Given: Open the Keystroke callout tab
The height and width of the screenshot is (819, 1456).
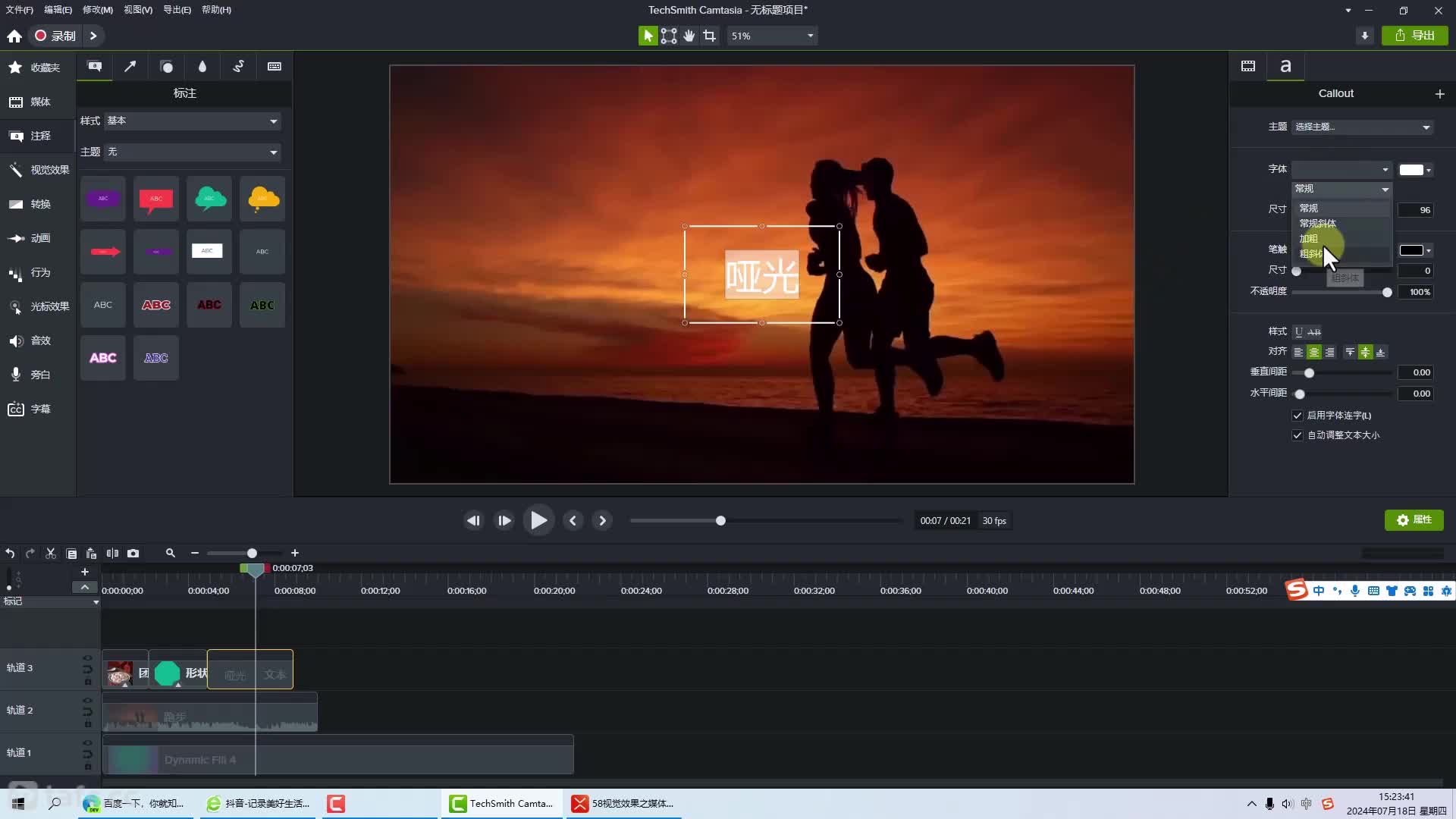Looking at the screenshot, I should [275, 67].
